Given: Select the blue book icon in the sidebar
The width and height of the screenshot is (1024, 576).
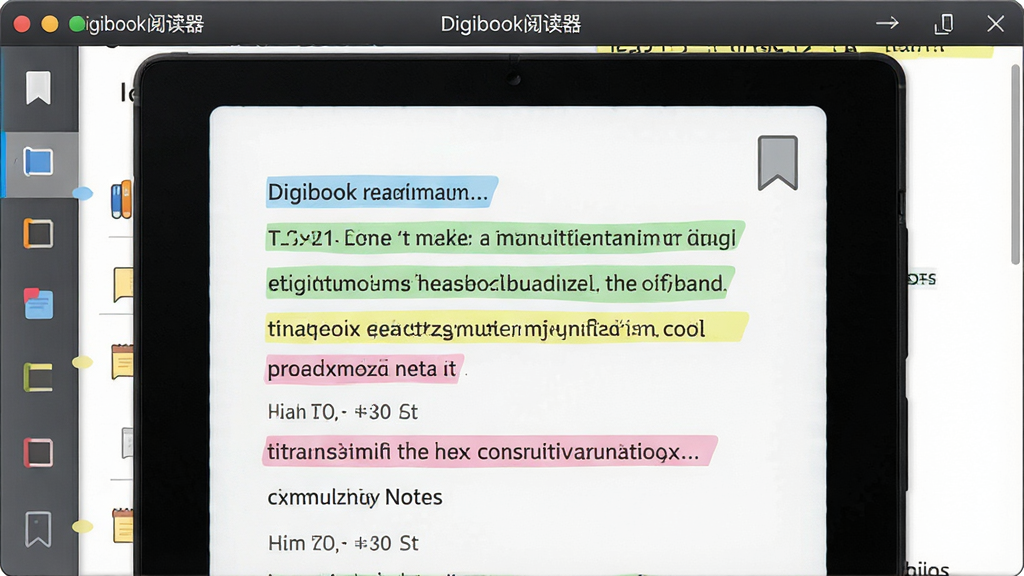Looking at the screenshot, I should [x=38, y=162].
